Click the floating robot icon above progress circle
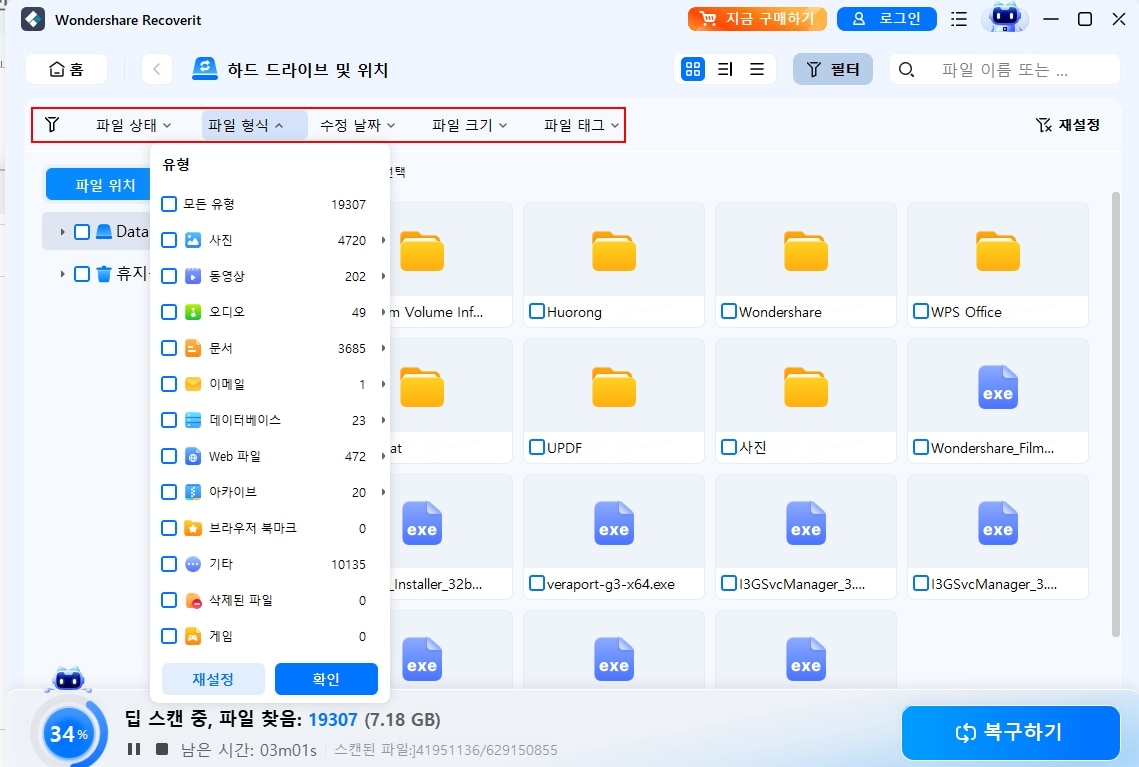This screenshot has width=1139, height=767. [68, 680]
